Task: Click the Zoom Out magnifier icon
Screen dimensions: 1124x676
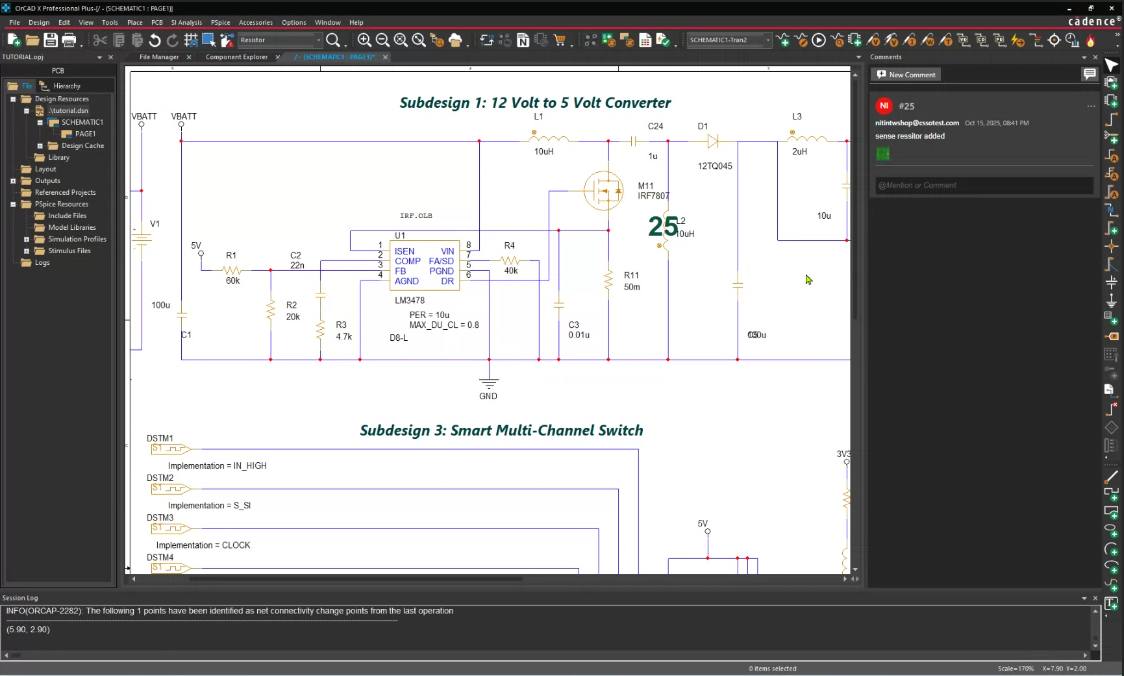Action: tap(382, 40)
